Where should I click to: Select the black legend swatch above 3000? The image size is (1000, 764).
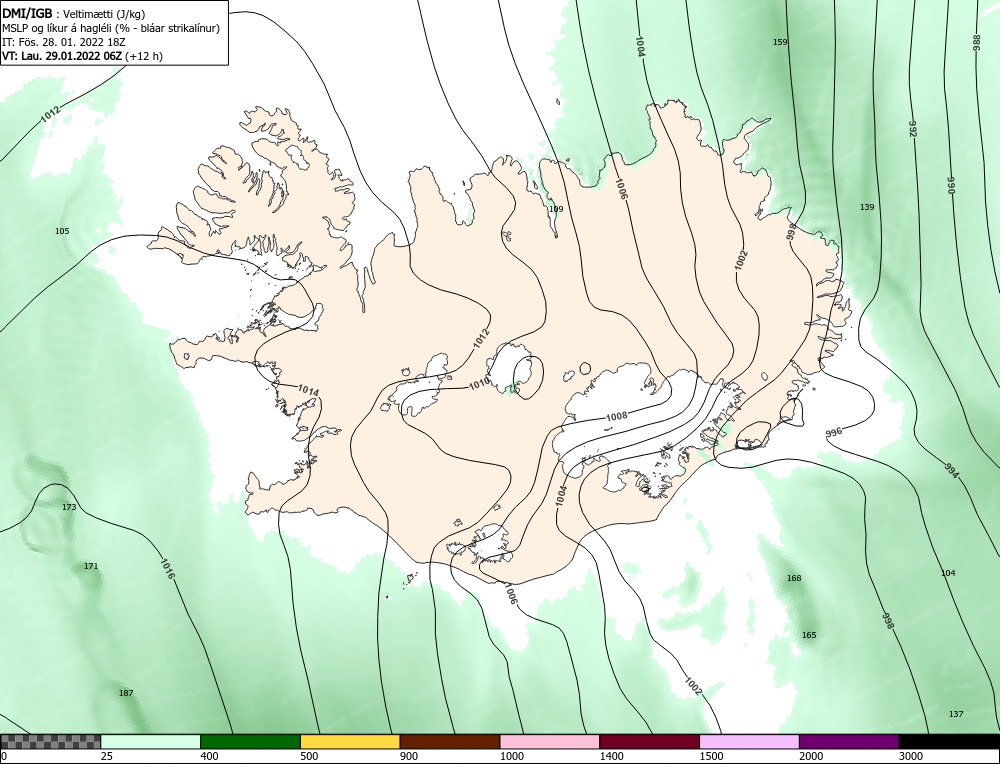coord(950,741)
